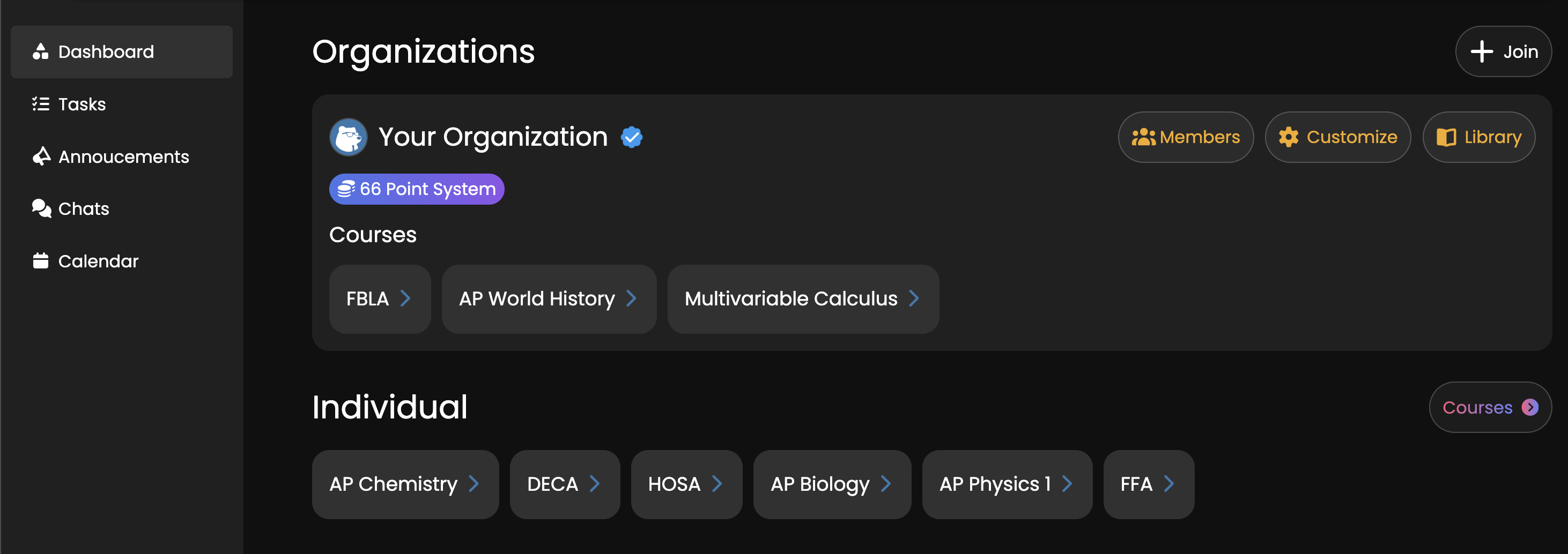The height and width of the screenshot is (554, 1568).
Task: Click the organization bear avatar
Action: [348, 137]
